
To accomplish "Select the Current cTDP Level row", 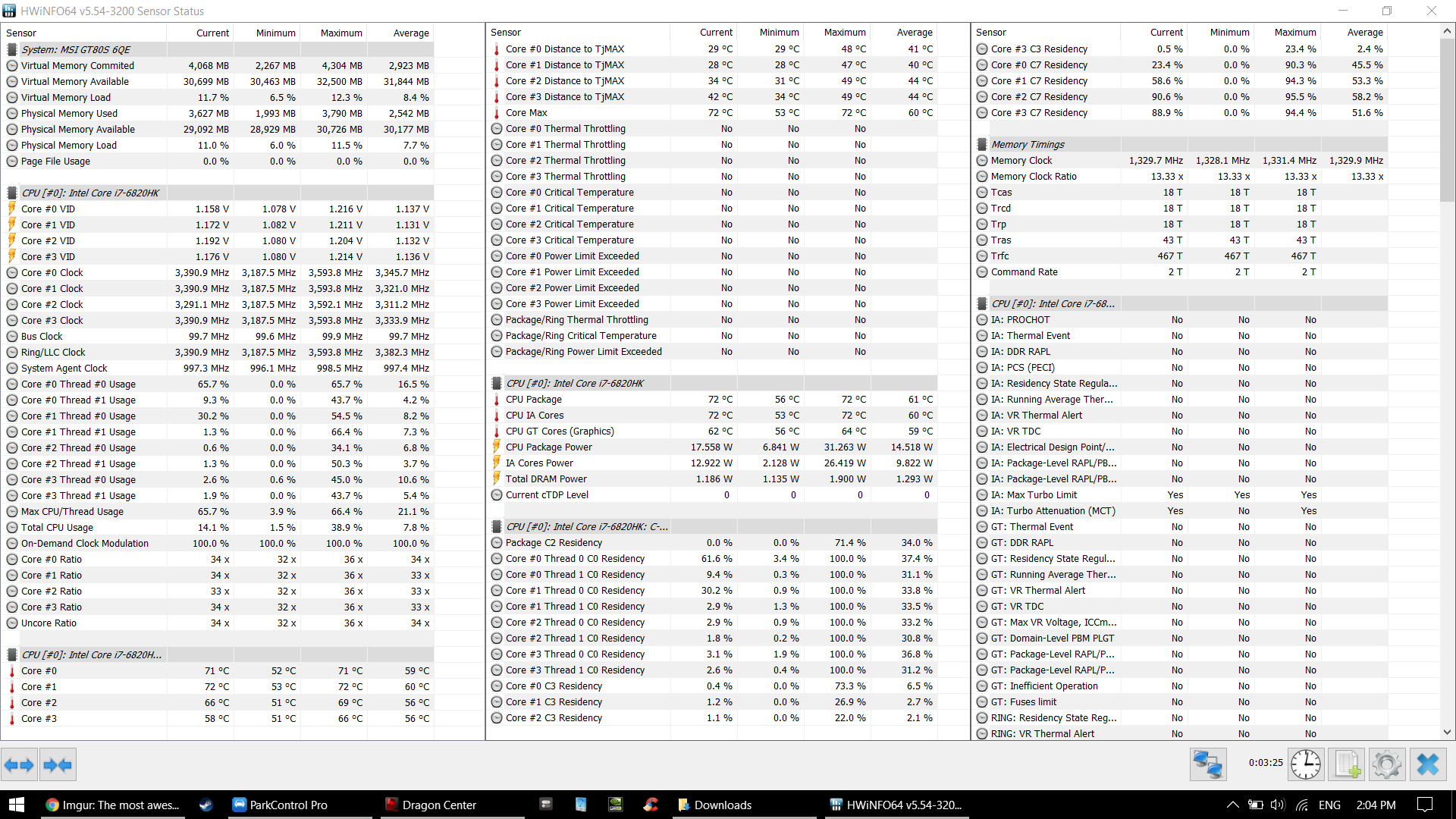I will 713,494.
